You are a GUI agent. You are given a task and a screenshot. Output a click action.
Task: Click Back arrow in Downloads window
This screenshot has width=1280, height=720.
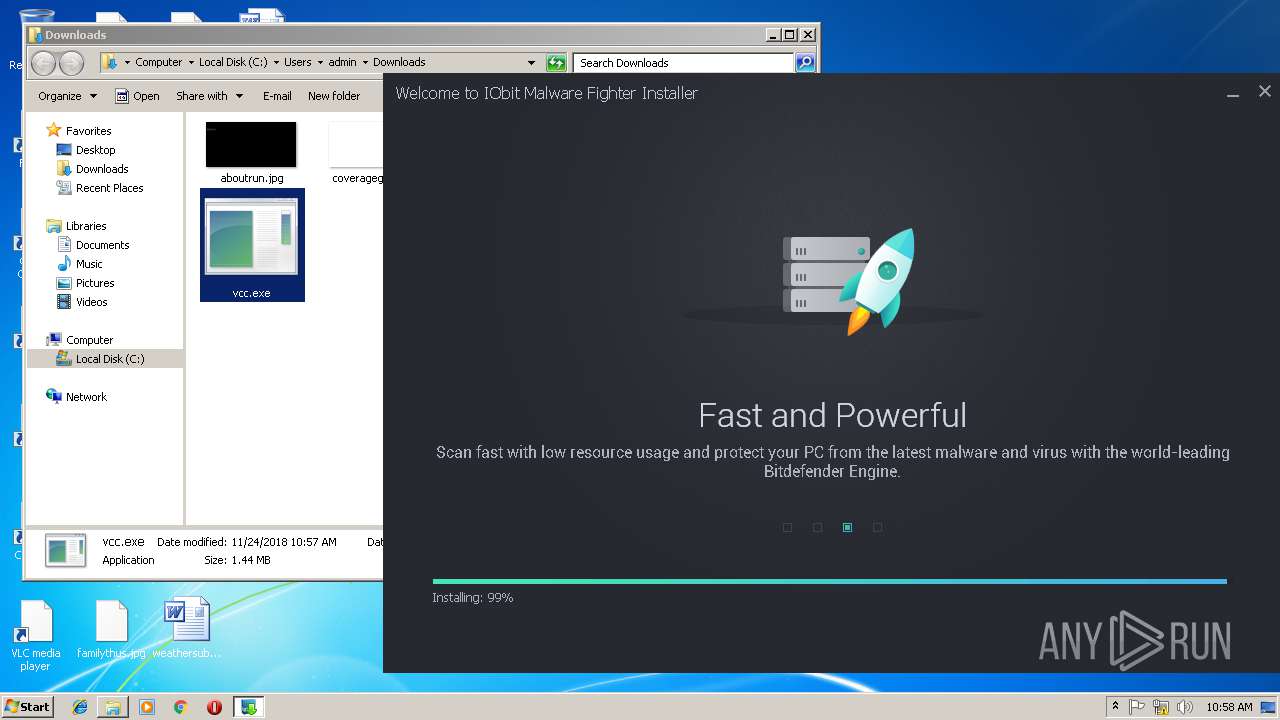coord(43,63)
